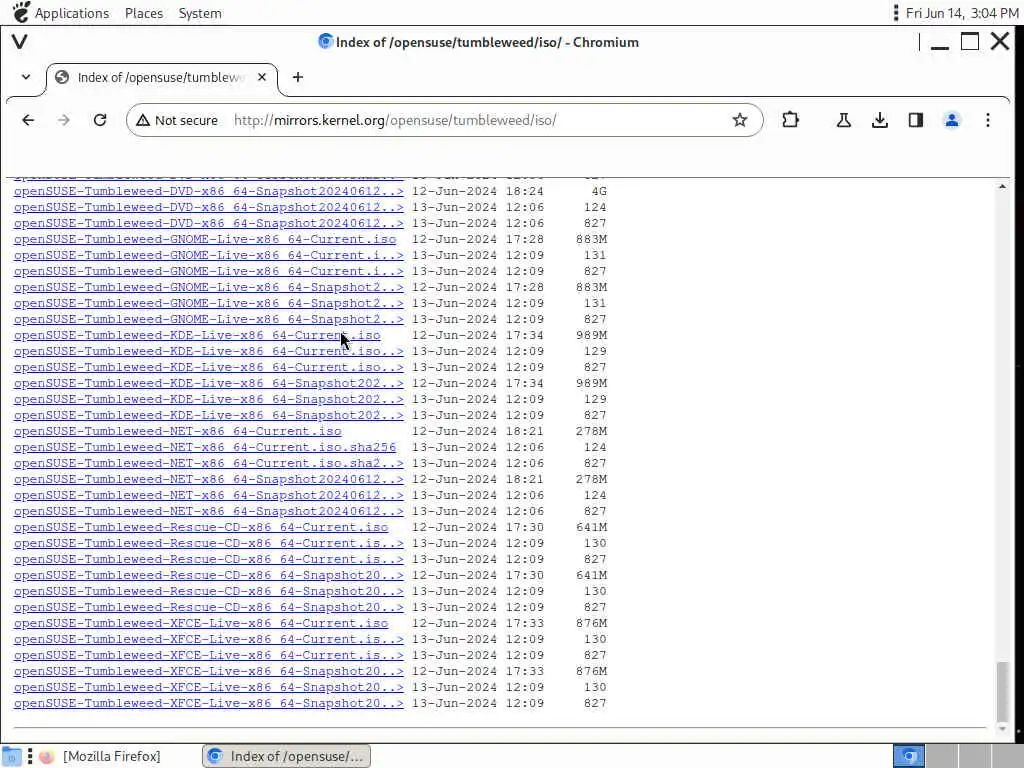This screenshot has height=768, width=1024.
Task: Click the vertical scrollbar thumb
Action: click(x=1002, y=690)
